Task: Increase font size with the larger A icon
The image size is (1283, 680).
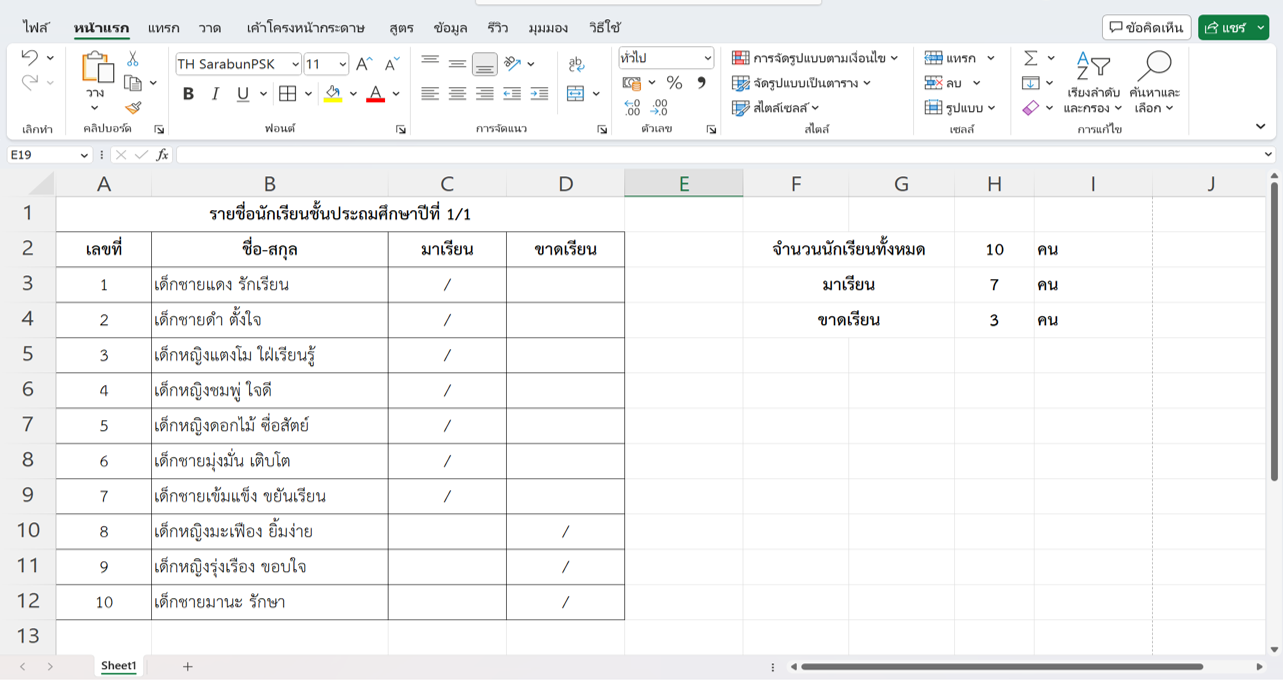Action: coord(365,64)
